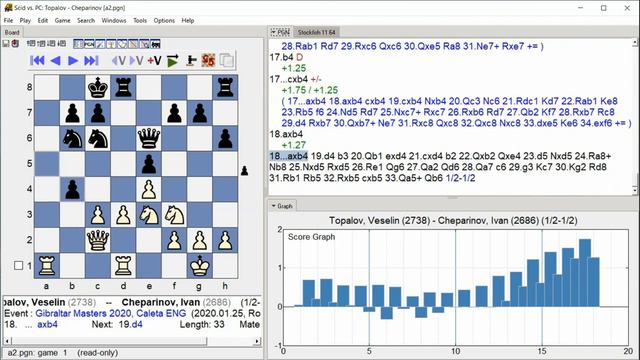Start autoplay with the green play icon

[173, 61]
